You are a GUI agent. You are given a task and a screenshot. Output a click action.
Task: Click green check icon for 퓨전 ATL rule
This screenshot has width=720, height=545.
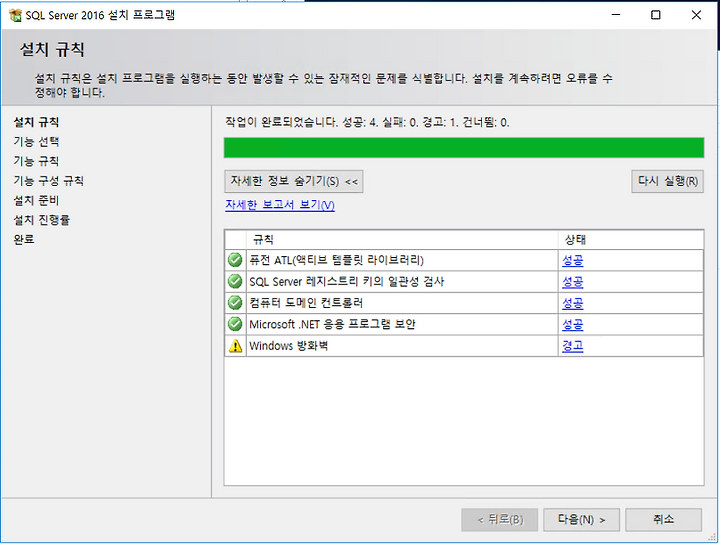coord(235,260)
